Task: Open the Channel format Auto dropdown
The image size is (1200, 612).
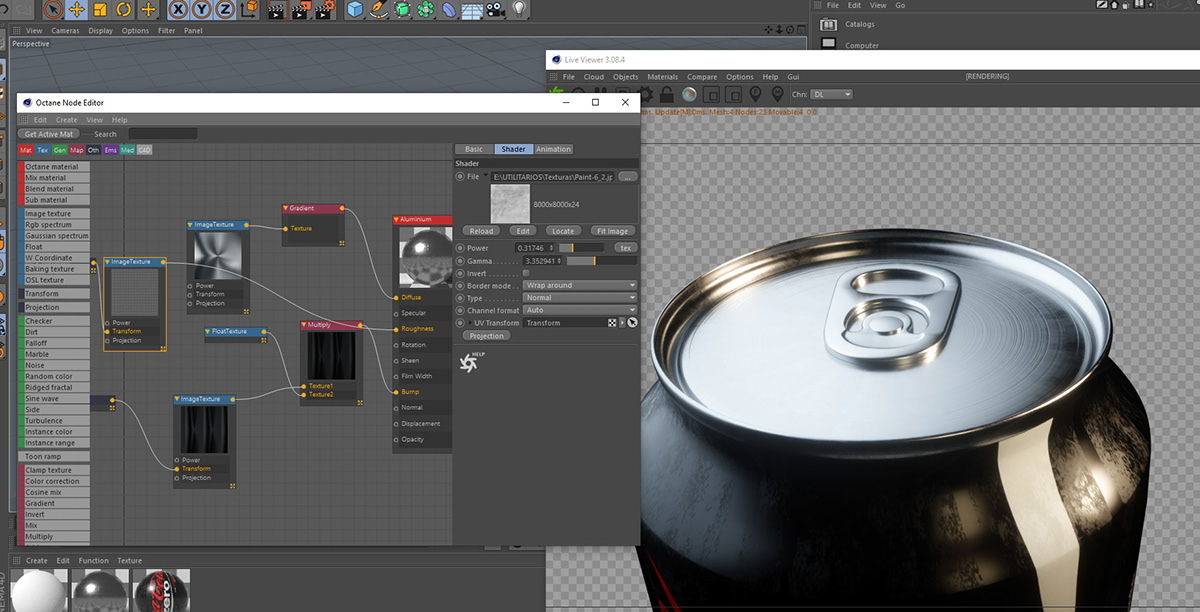Action: pos(580,310)
